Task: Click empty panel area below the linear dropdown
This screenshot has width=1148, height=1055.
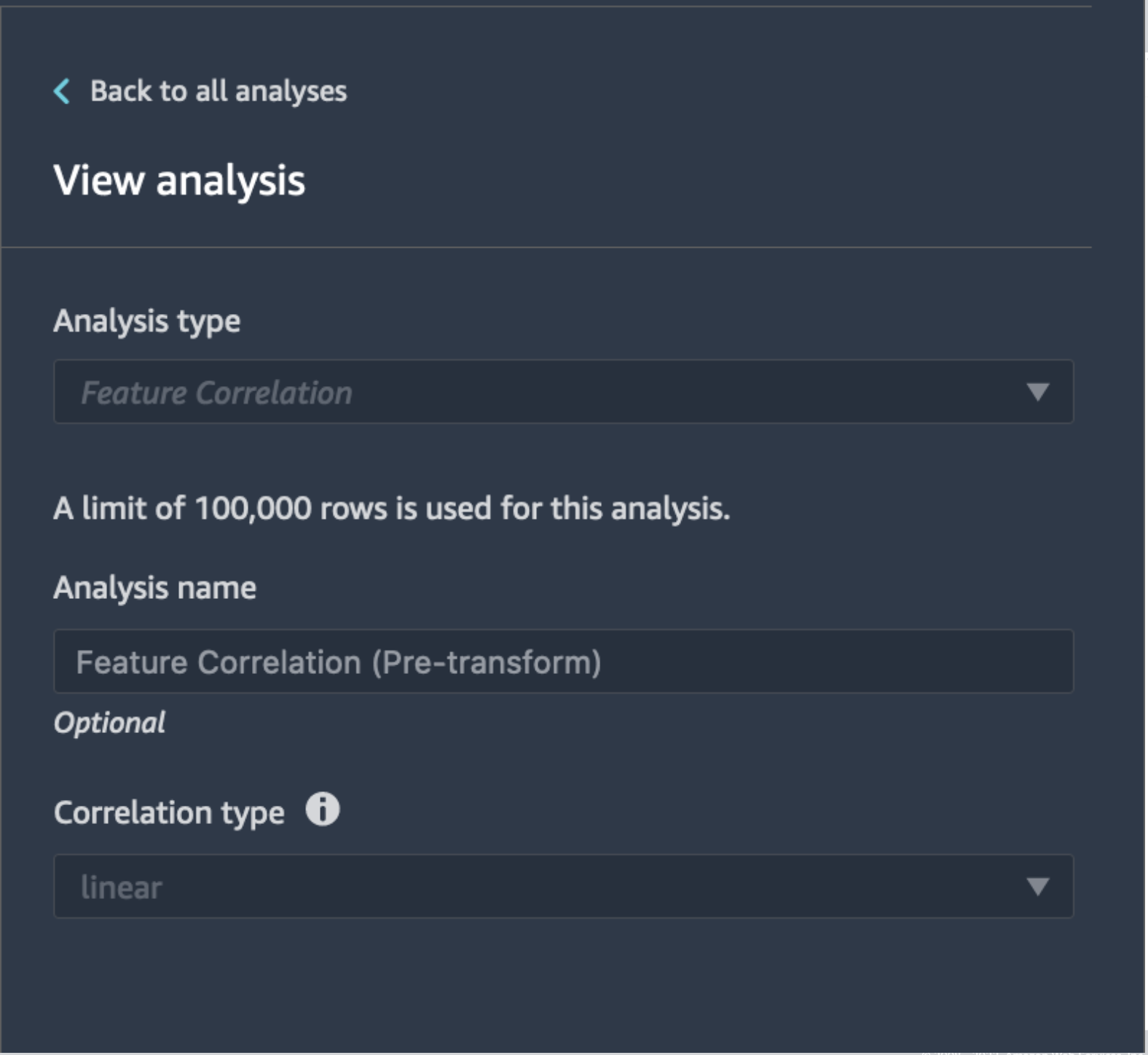Action: tap(563, 984)
